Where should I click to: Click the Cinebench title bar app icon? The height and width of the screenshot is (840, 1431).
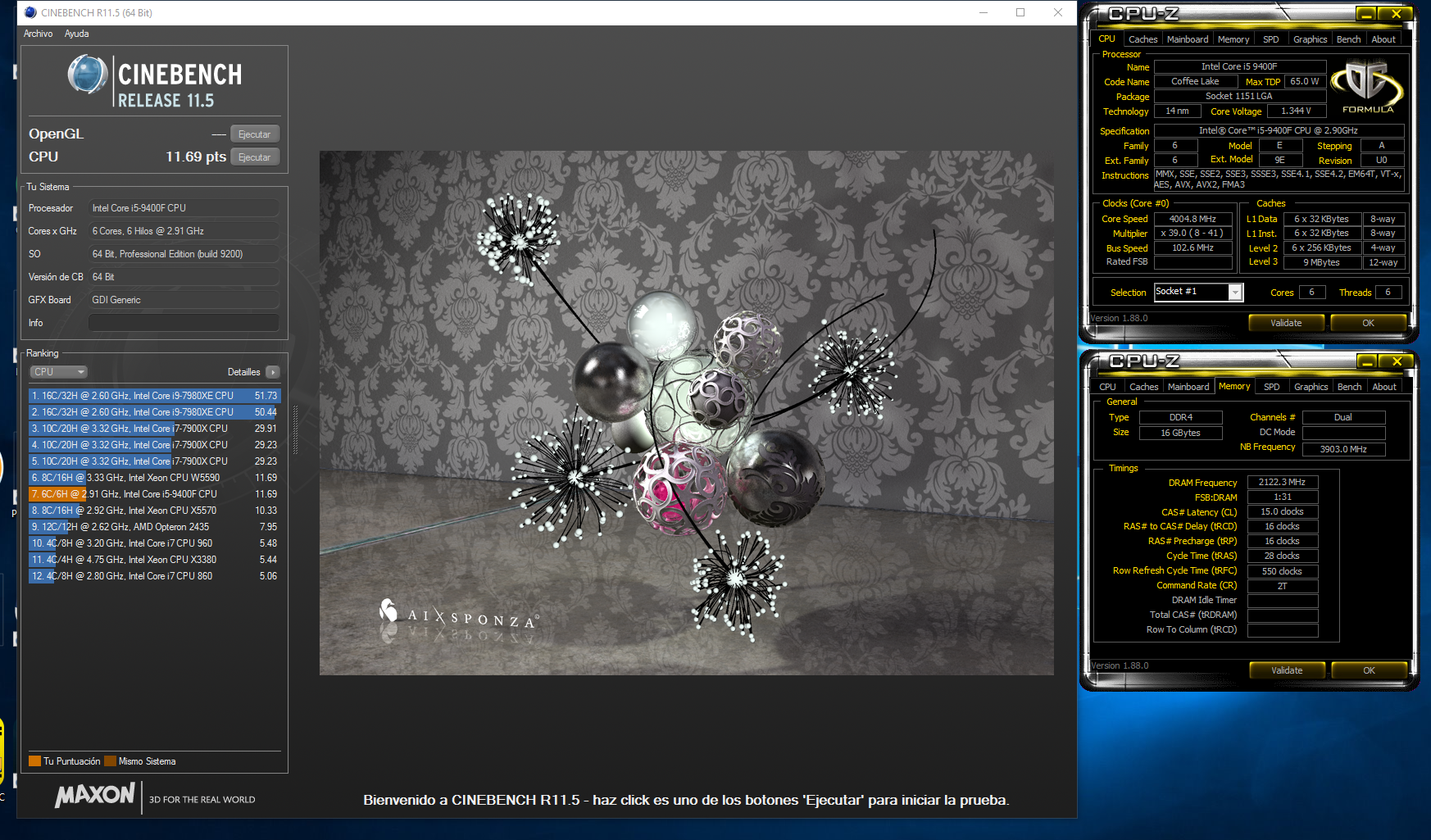[30, 12]
